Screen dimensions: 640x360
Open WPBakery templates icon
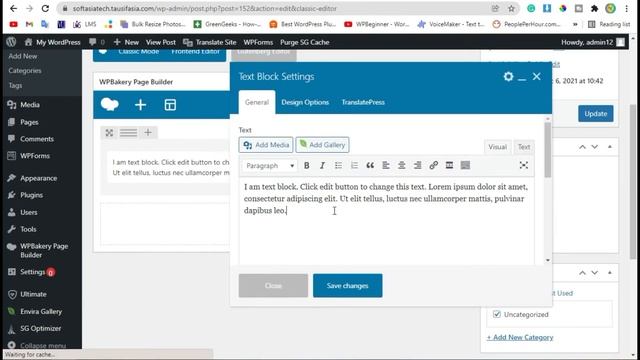(x=170, y=105)
